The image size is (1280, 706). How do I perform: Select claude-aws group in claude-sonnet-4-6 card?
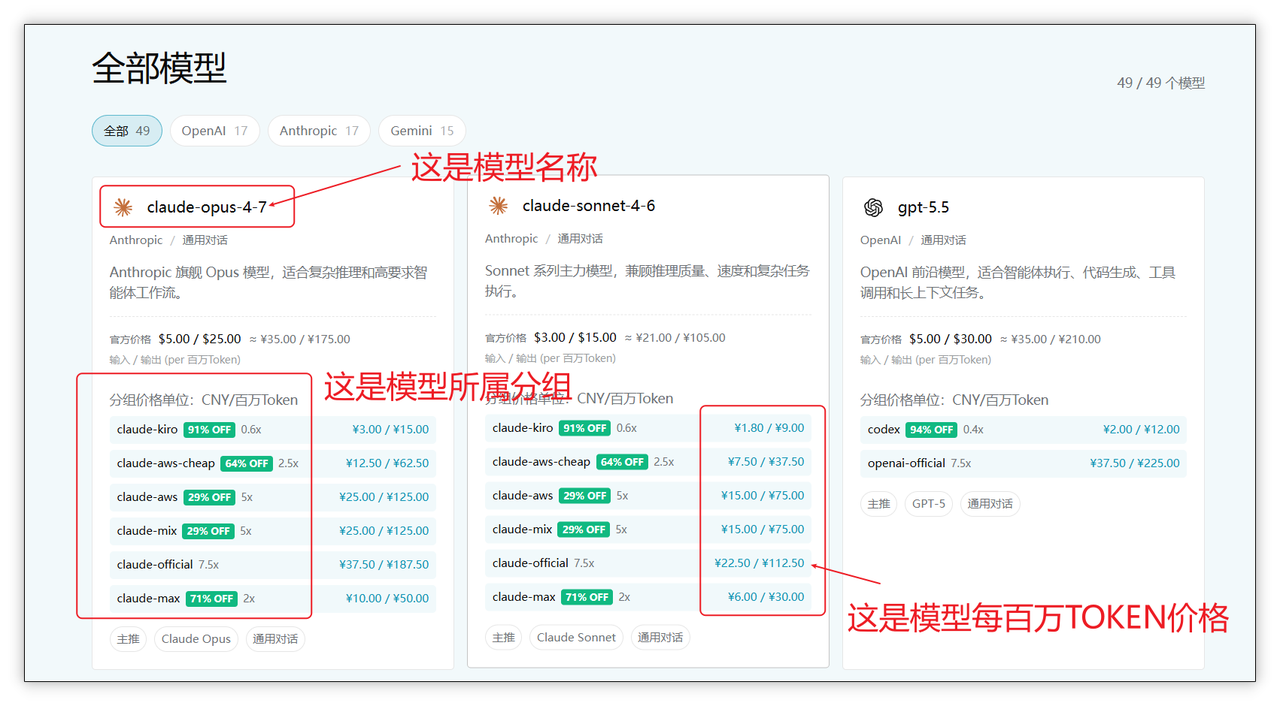(648, 496)
